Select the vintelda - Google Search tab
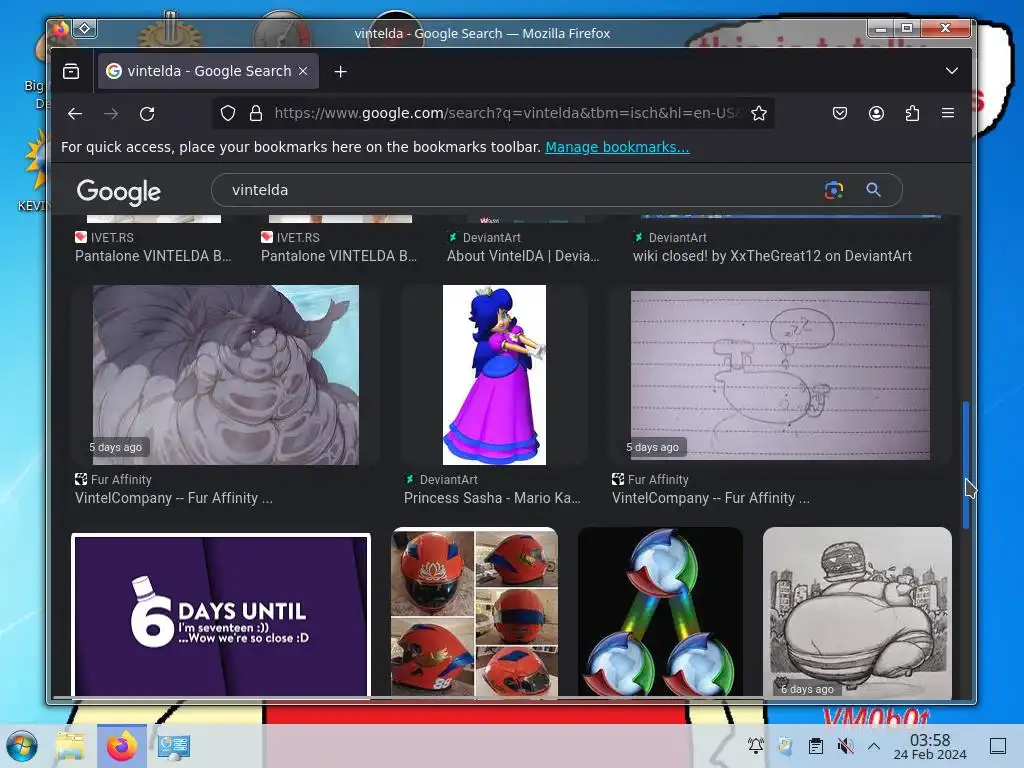Screen dimensions: 1024x768 [x=208, y=71]
